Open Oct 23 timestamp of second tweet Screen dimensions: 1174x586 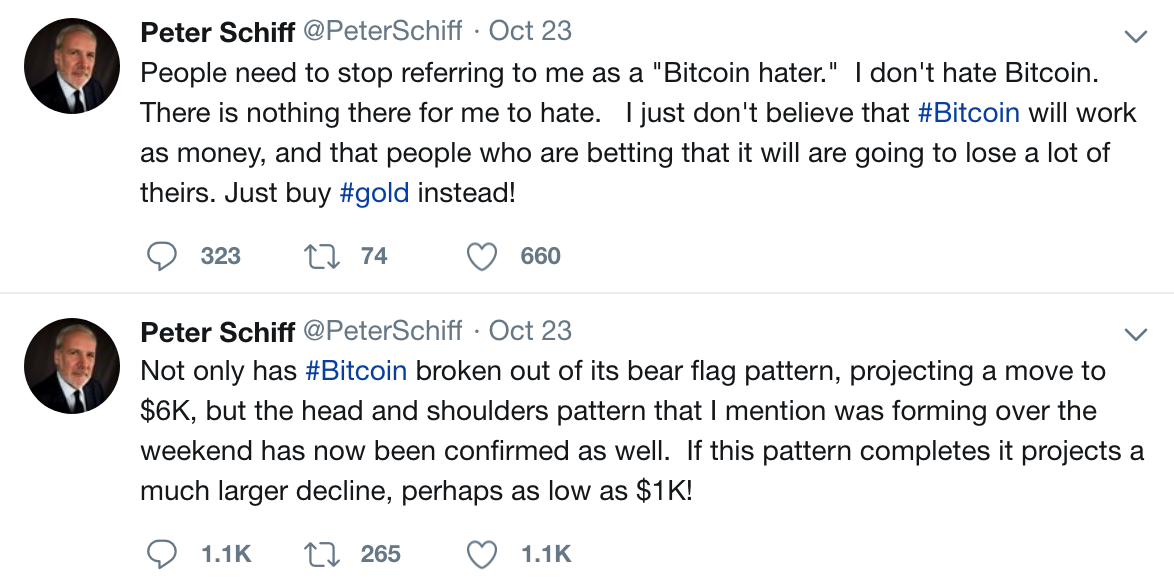click(530, 330)
